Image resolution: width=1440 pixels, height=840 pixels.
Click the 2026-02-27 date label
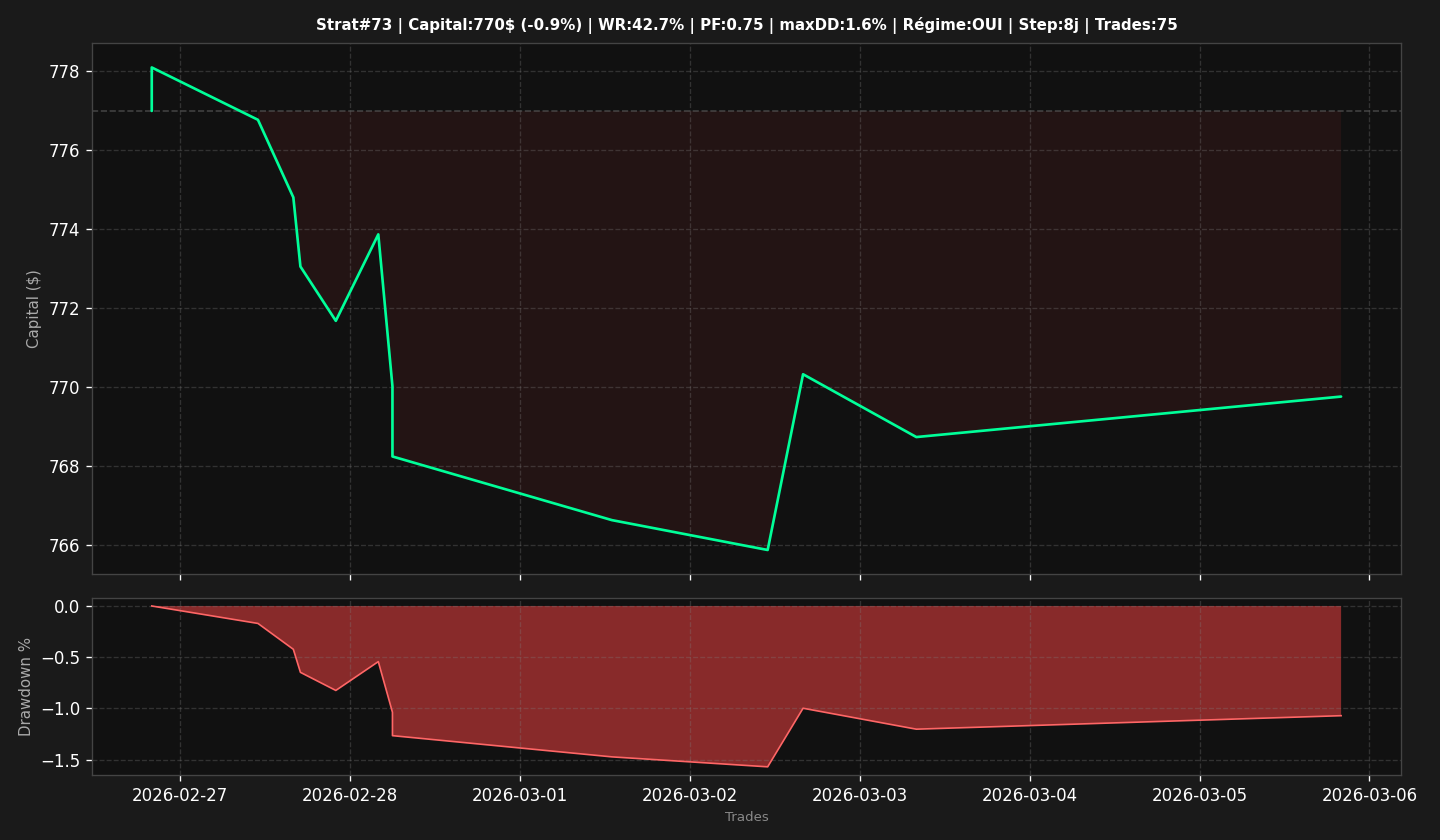pos(180,795)
